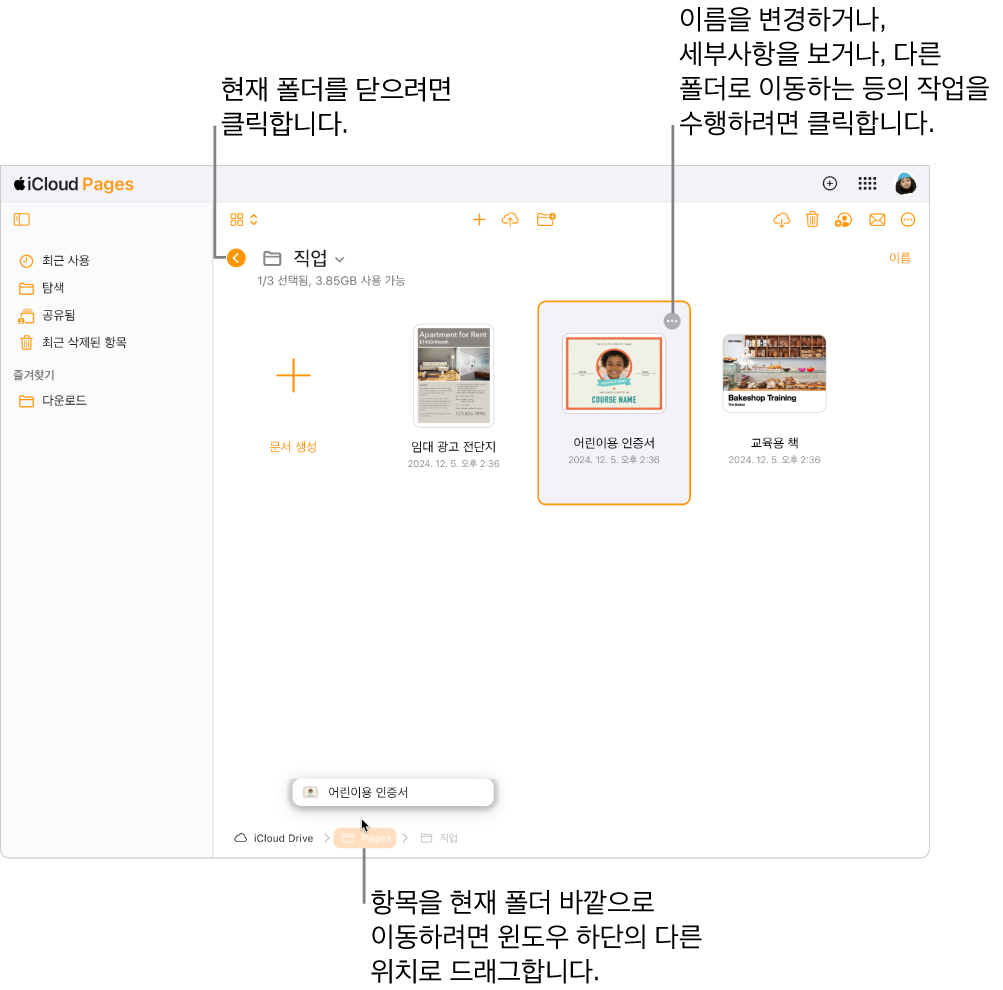Click the plus icon to create document

click(x=479, y=220)
